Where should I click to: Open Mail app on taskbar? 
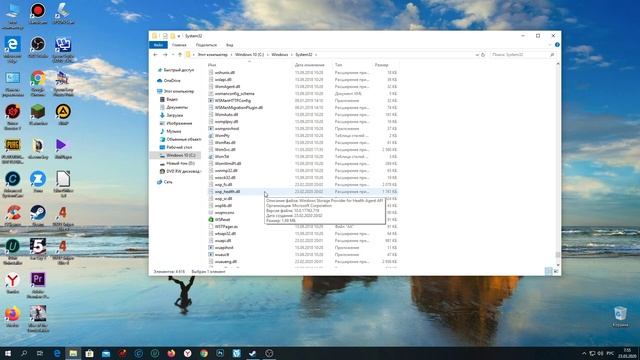pos(106,353)
